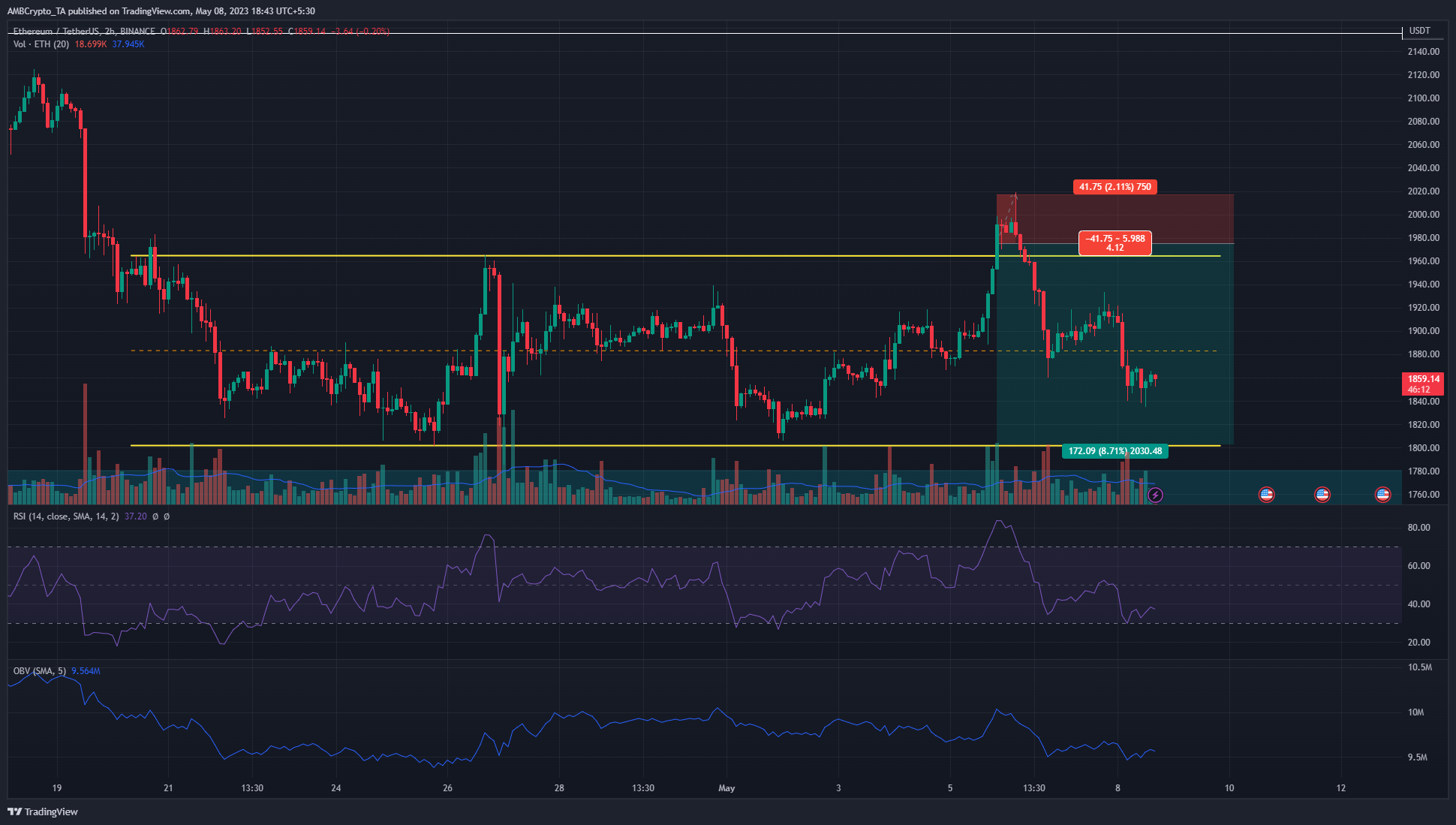Image resolution: width=1456 pixels, height=825 pixels.
Task: Click the '19' date on time axis
Action: 57,788
